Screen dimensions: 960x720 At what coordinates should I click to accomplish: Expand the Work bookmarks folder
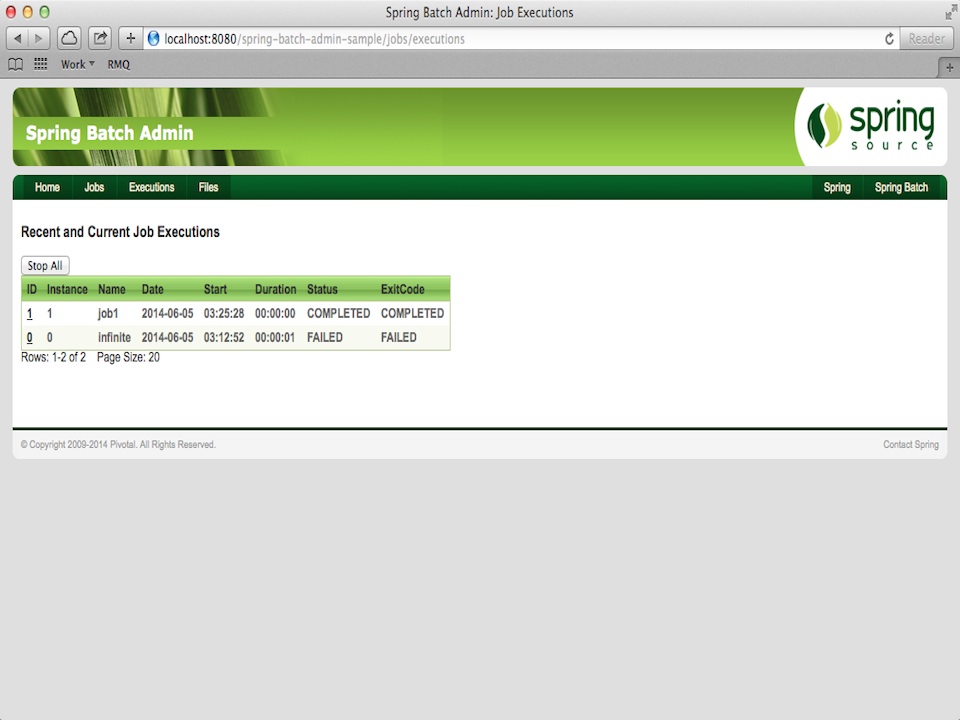pyautogui.click(x=78, y=64)
